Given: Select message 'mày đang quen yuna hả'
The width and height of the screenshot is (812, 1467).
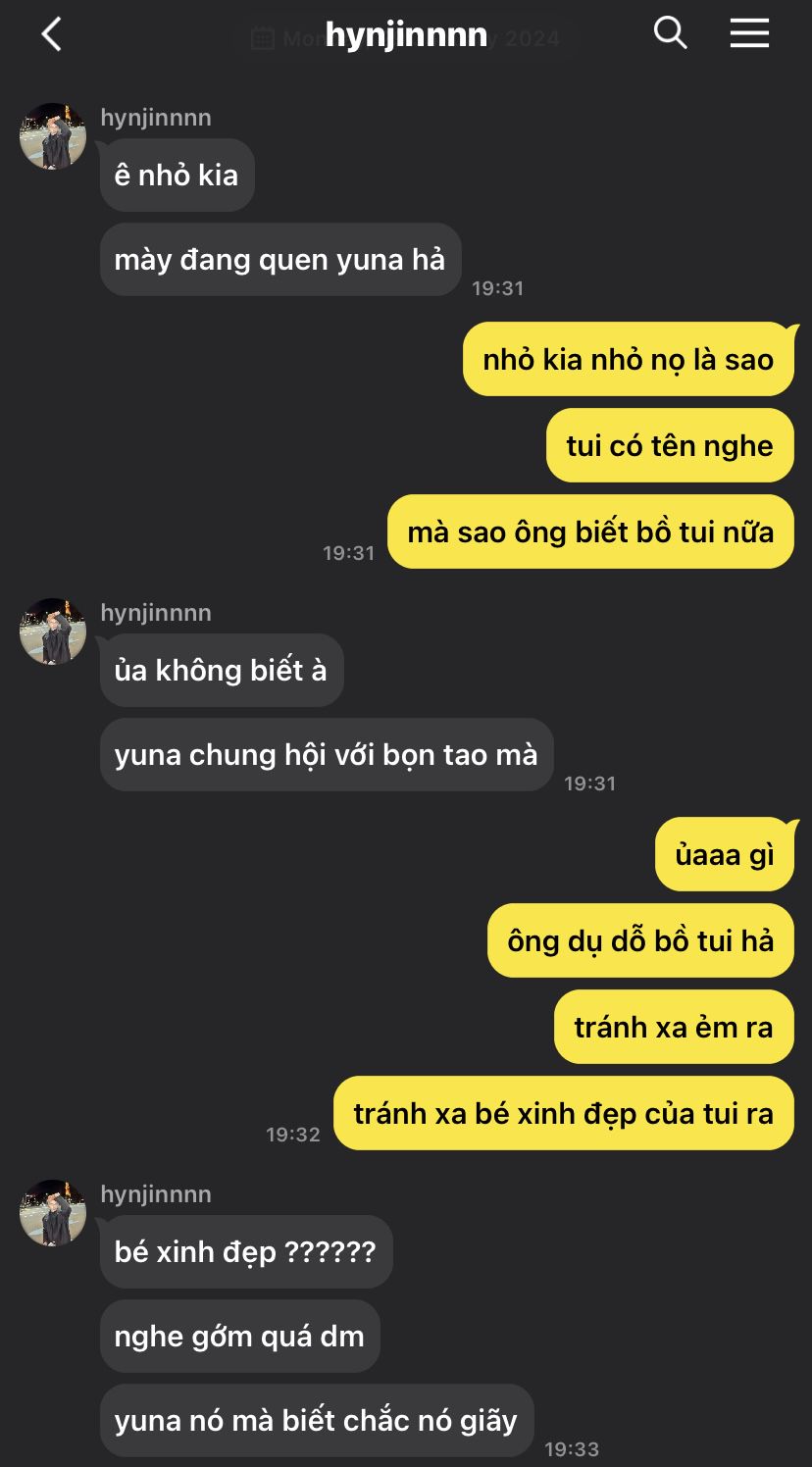Looking at the screenshot, I should click(280, 260).
